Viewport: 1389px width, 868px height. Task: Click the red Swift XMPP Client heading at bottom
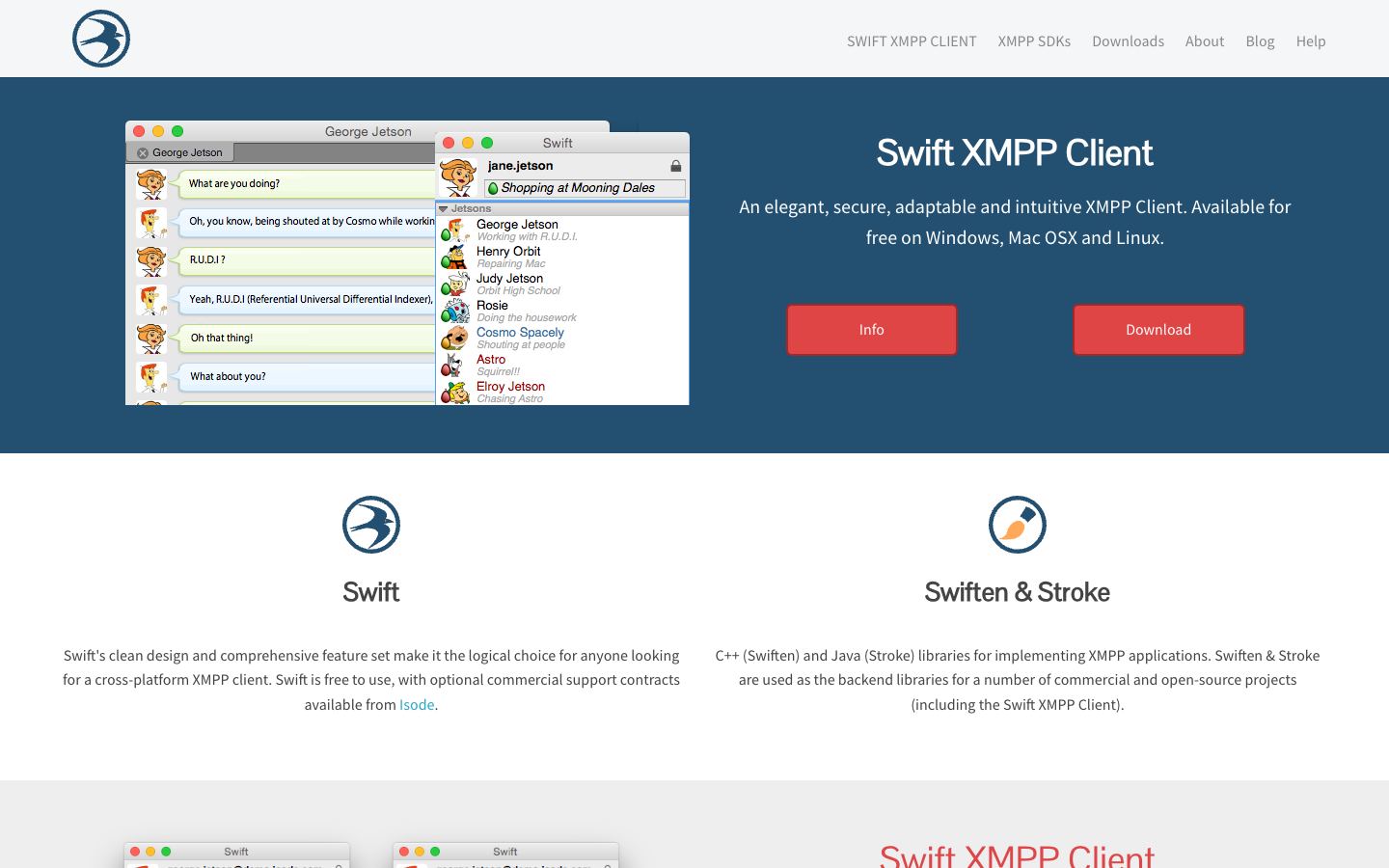pyautogui.click(x=1017, y=856)
